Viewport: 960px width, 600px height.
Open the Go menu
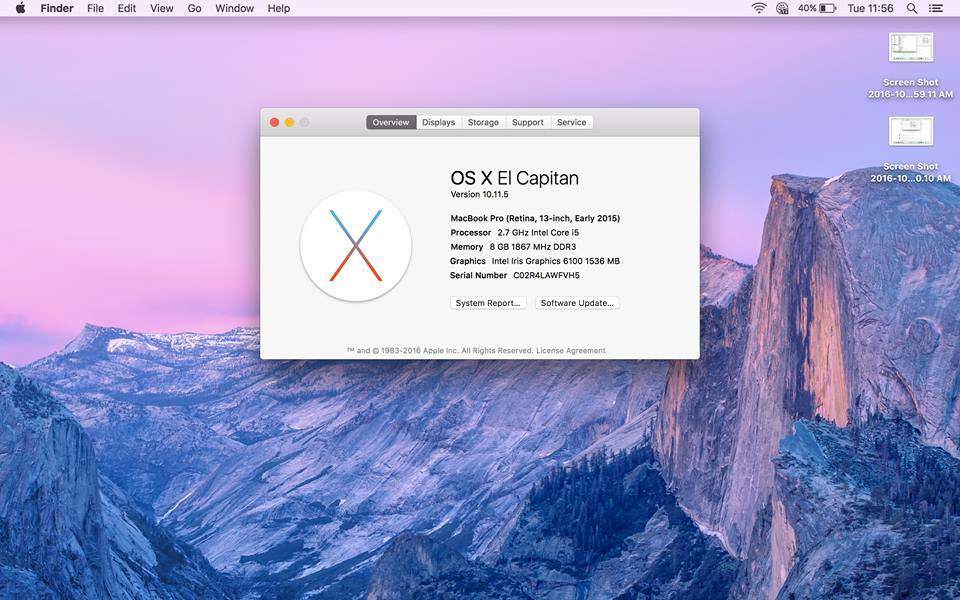[195, 9]
